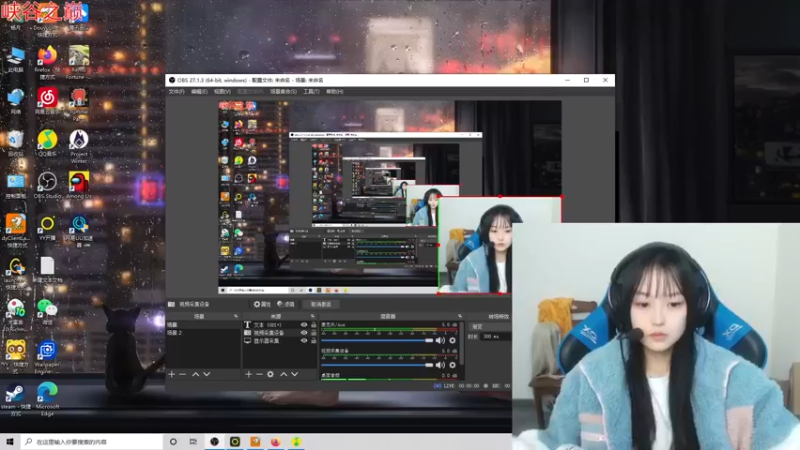Open the 视图(V) menu in OBS
The width and height of the screenshot is (800, 450).
click(x=222, y=91)
